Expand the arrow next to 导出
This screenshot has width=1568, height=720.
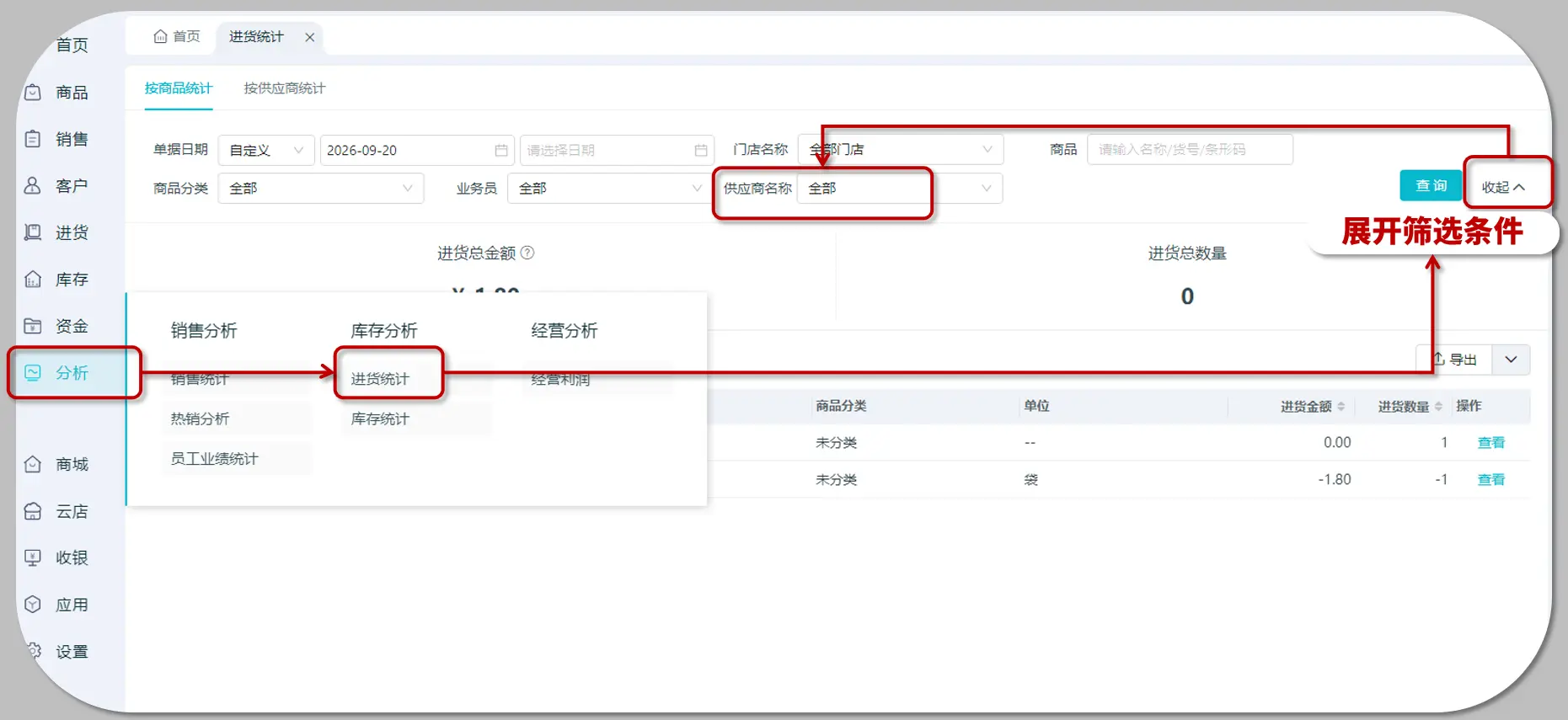coord(1512,360)
